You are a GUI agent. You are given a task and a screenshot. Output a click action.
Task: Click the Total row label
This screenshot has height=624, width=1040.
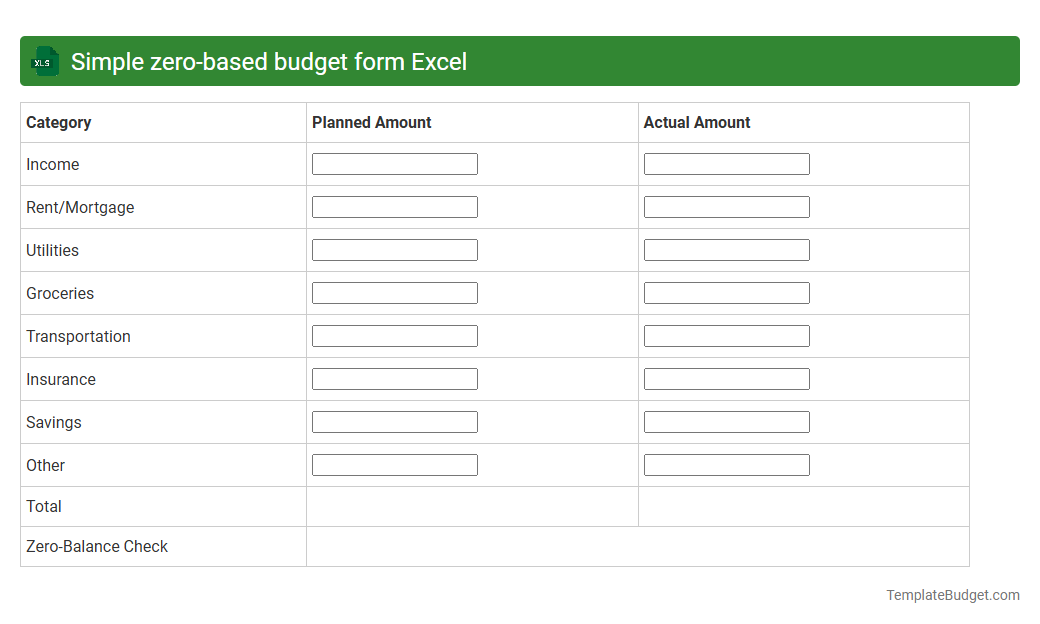coord(44,506)
